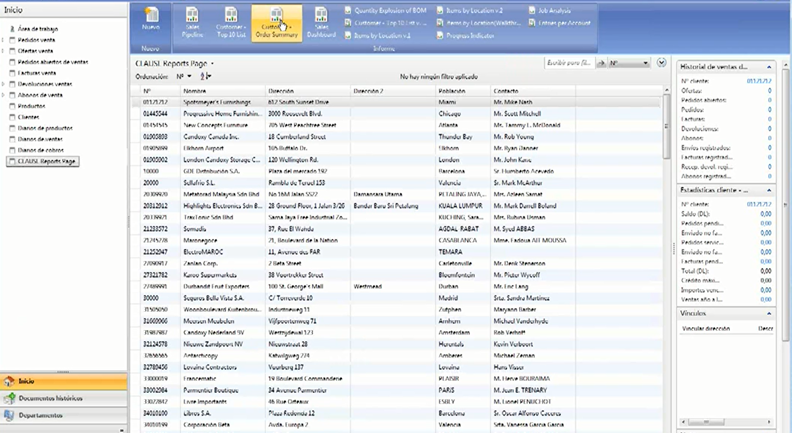The width and height of the screenshot is (792, 433).
Task: Click the filter text input field
Action: tap(569, 63)
